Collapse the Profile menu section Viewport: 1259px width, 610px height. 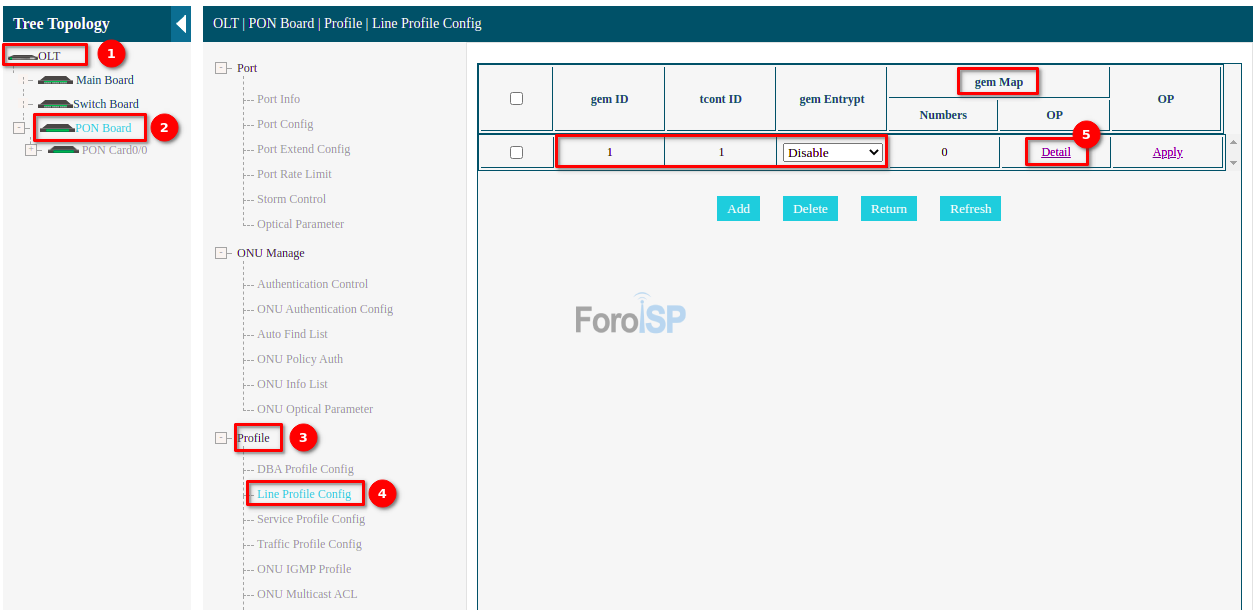[x=222, y=438]
